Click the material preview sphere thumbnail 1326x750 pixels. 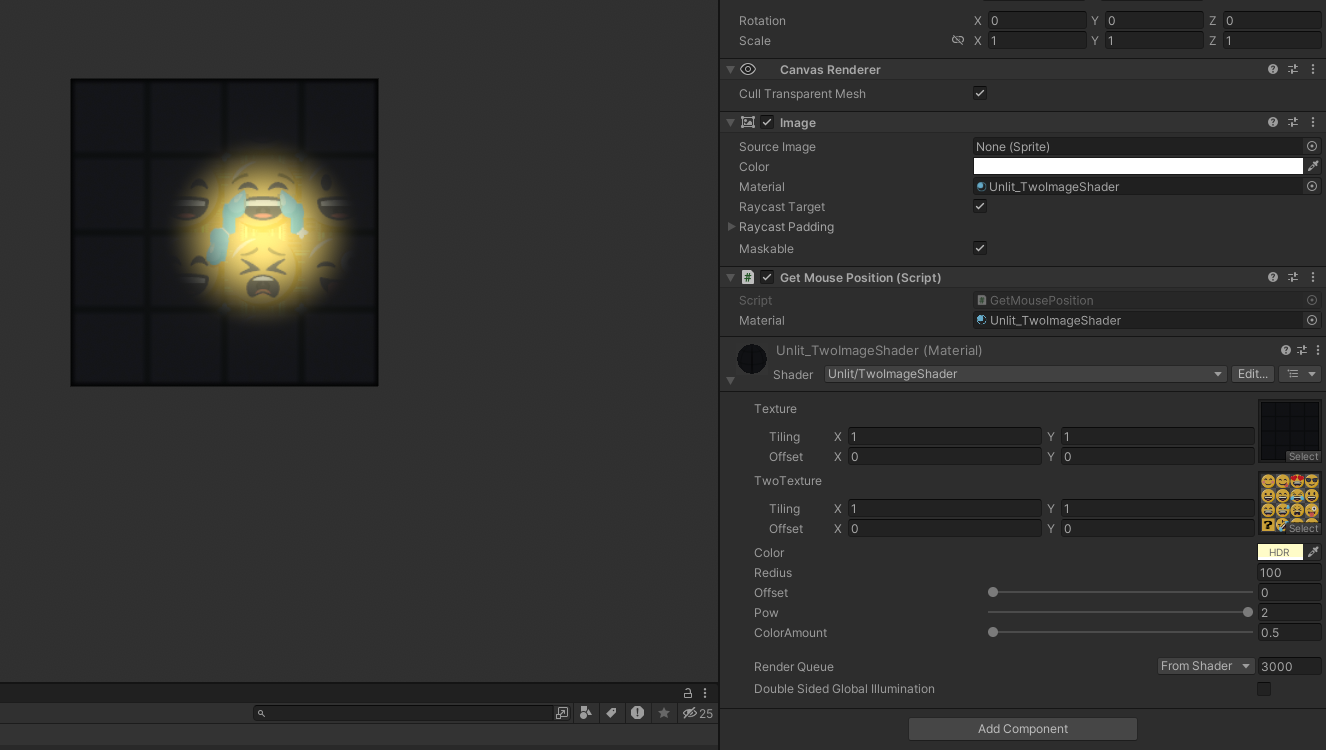point(751,358)
